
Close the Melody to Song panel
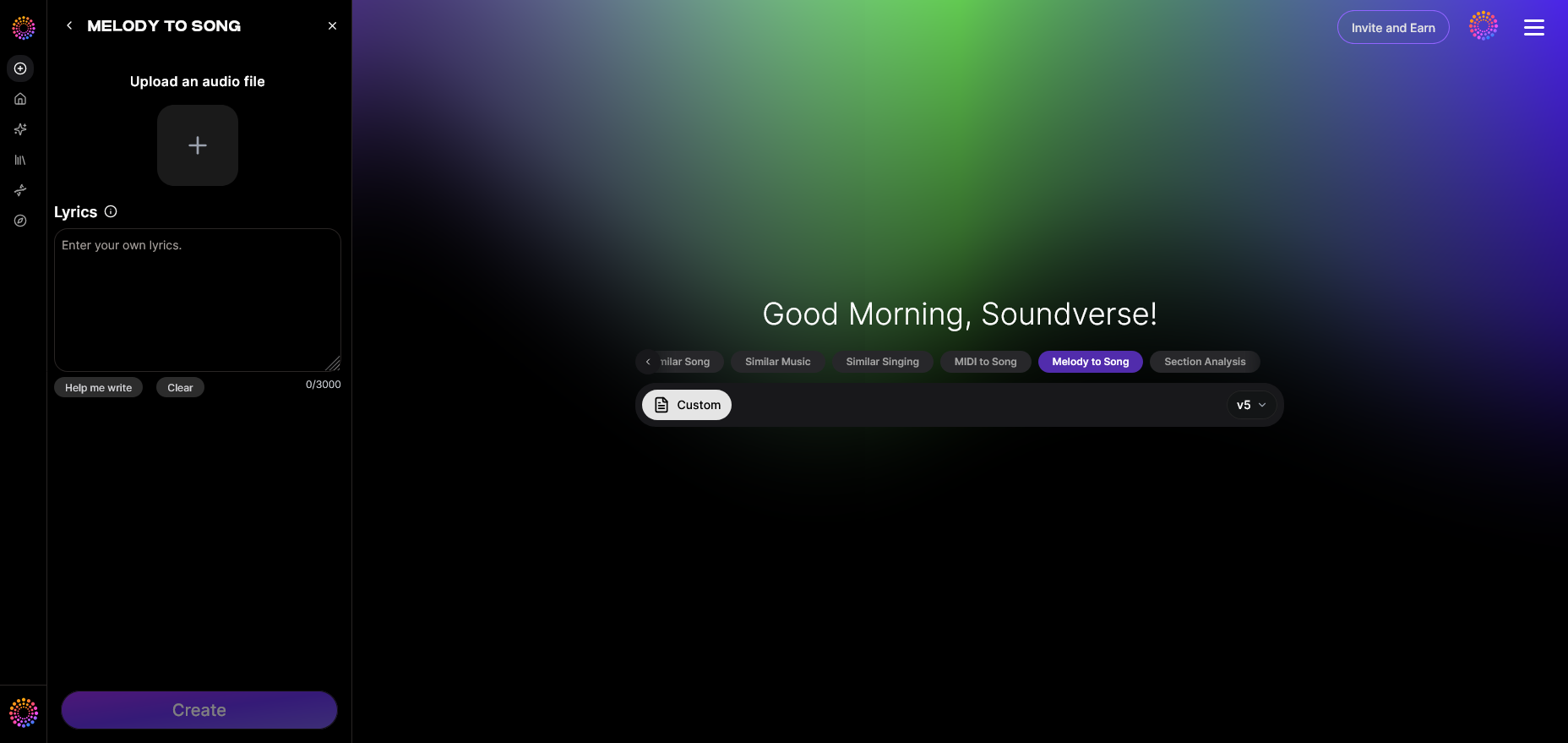pos(332,25)
